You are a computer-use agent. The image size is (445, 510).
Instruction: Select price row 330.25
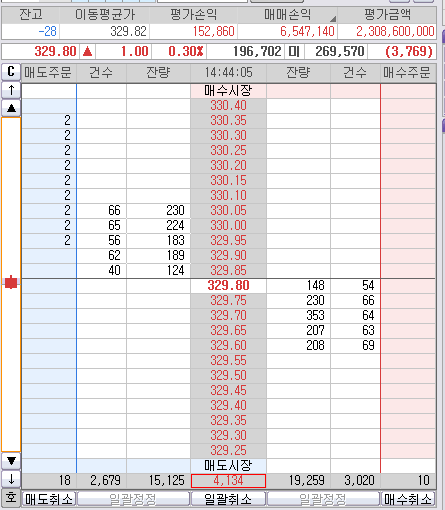tap(228, 151)
